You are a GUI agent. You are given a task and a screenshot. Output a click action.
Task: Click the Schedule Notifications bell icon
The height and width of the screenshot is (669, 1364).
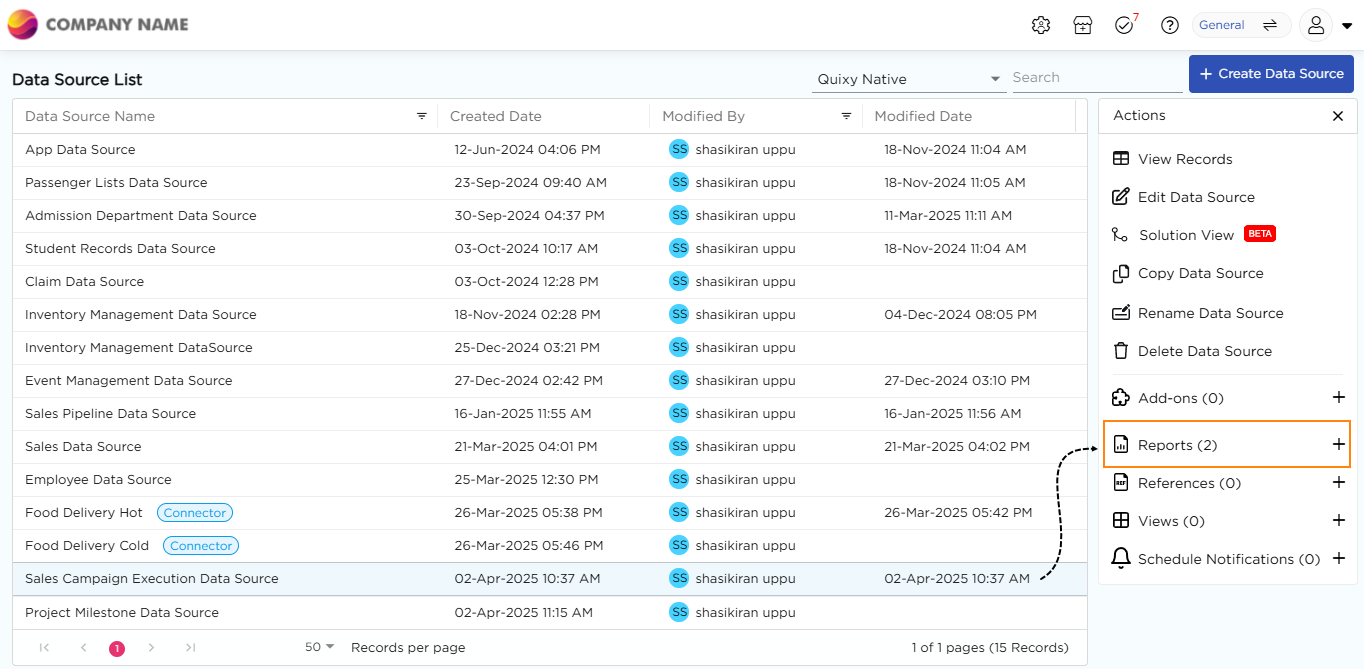coord(1121,559)
